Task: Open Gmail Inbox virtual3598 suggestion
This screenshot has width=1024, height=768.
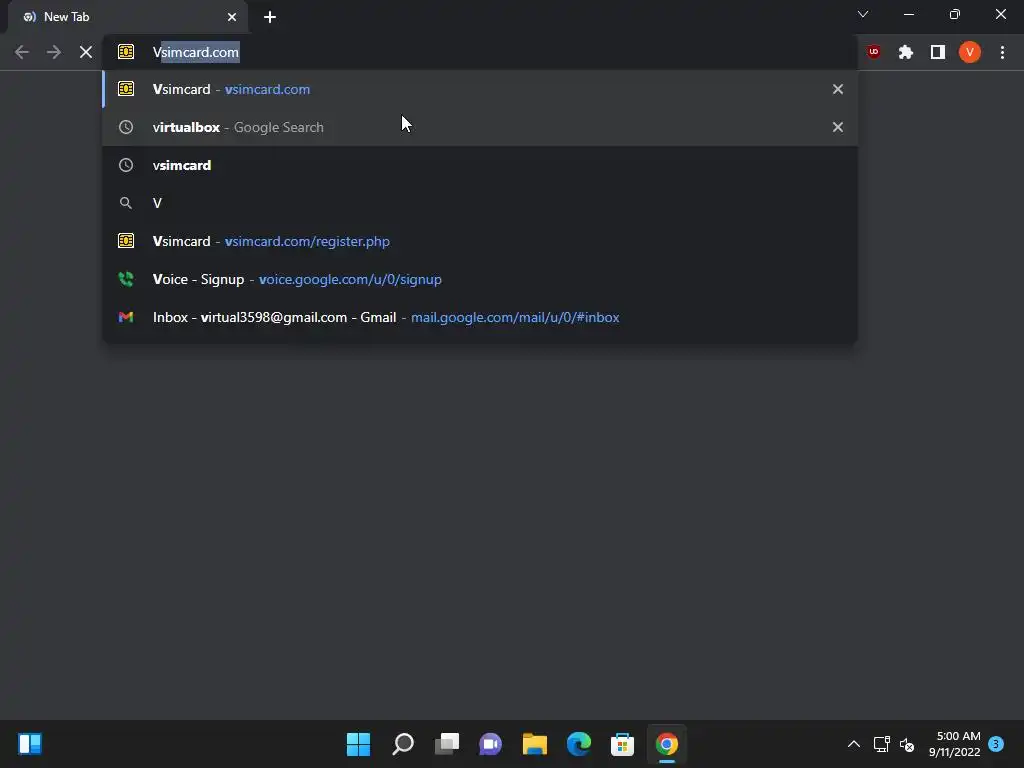Action: 480,317
